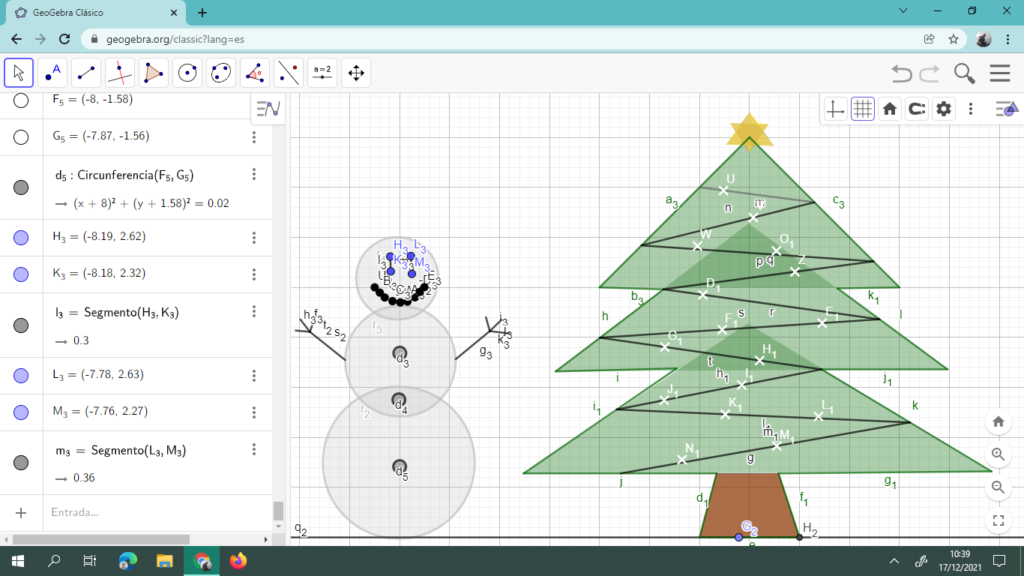Open the options menu for circle d5
The height and width of the screenshot is (576, 1024).
click(x=254, y=175)
